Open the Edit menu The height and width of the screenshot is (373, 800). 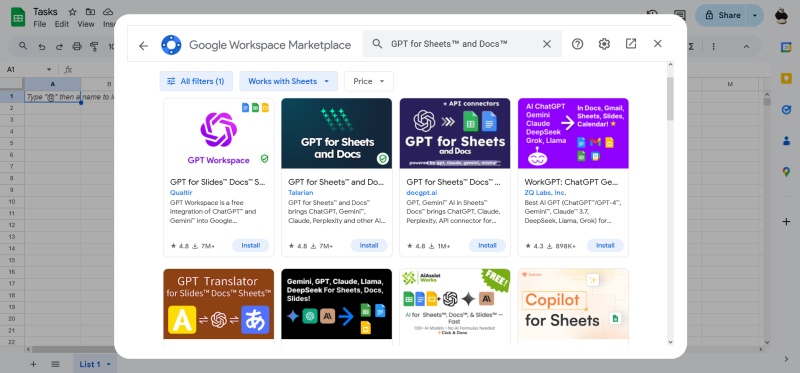62,24
